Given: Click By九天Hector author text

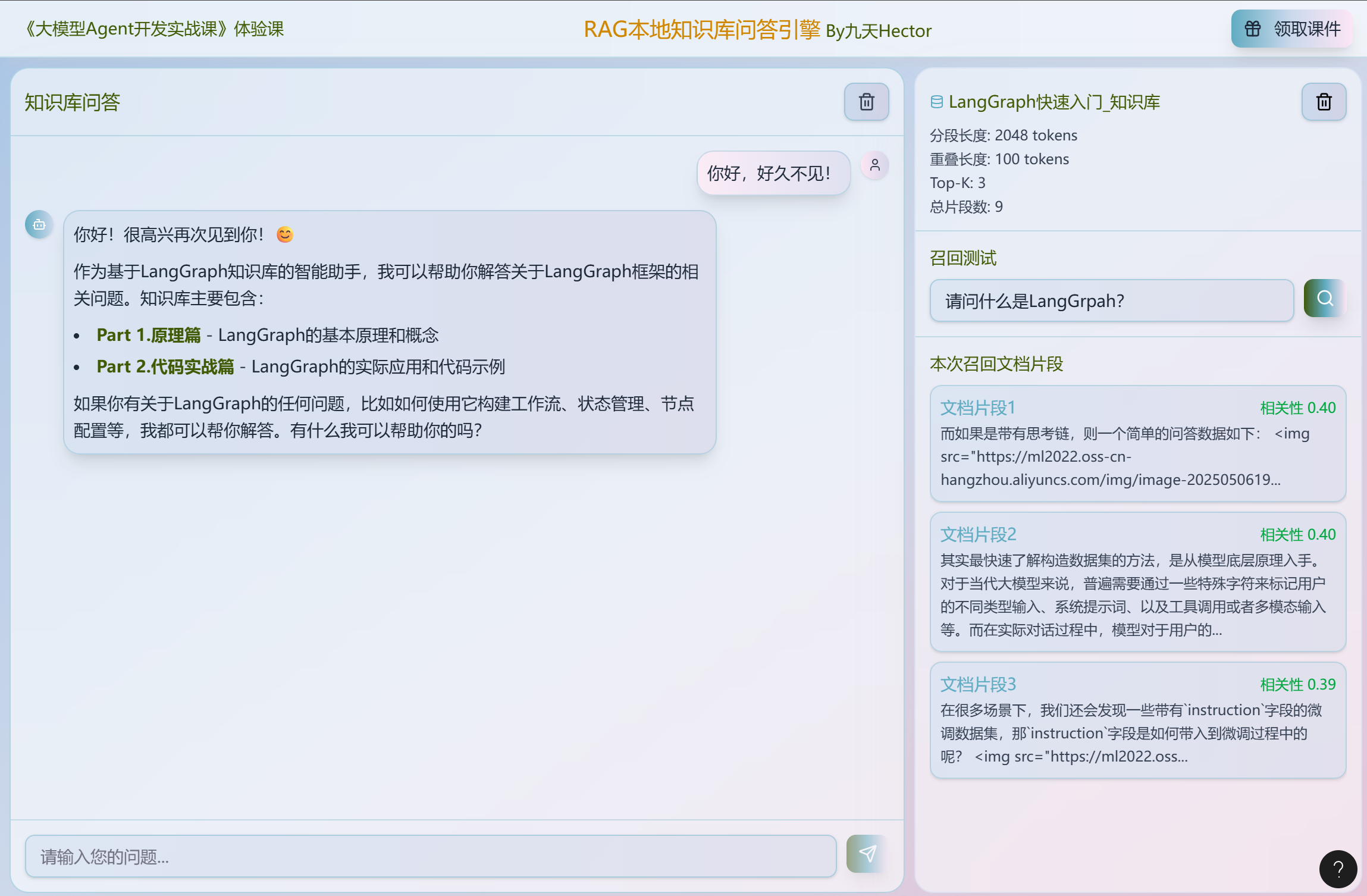Looking at the screenshot, I should point(879,31).
